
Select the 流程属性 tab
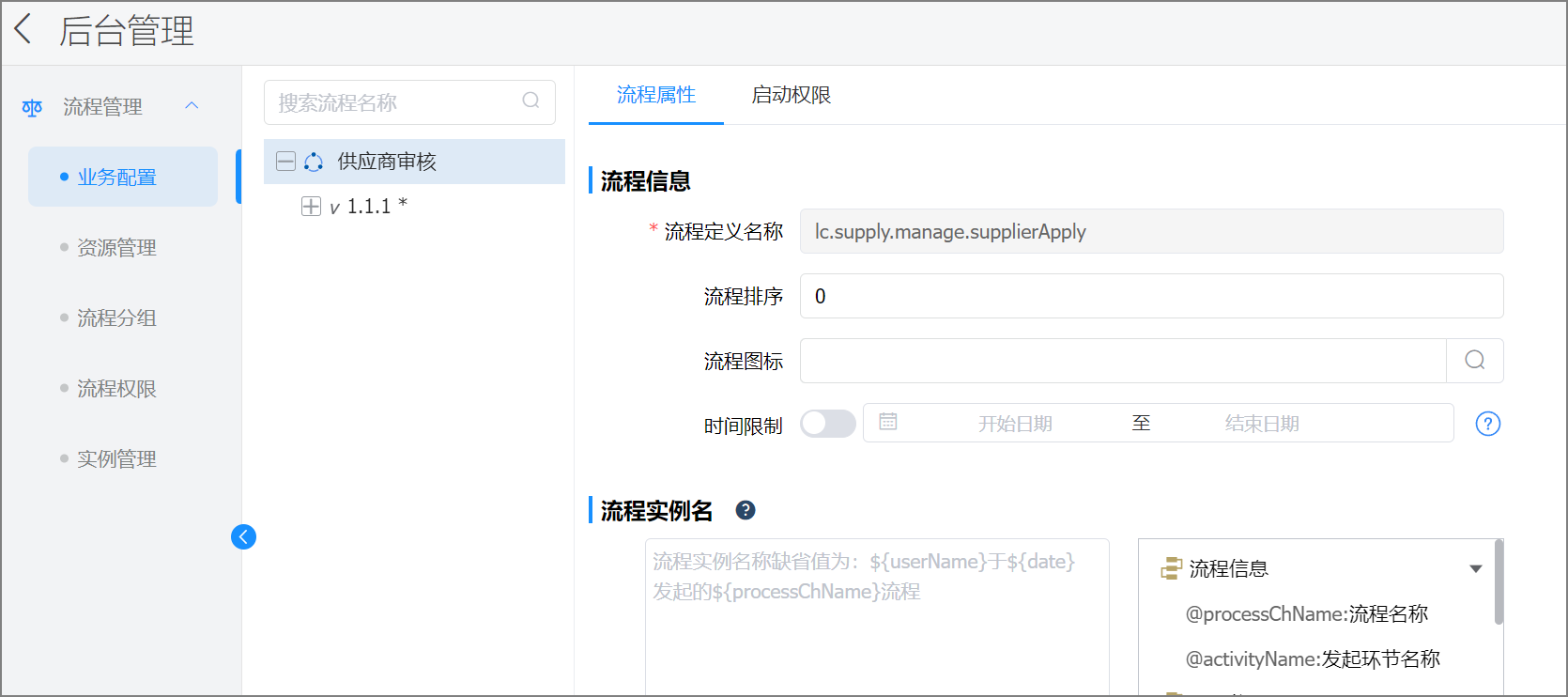pyautogui.click(x=655, y=95)
